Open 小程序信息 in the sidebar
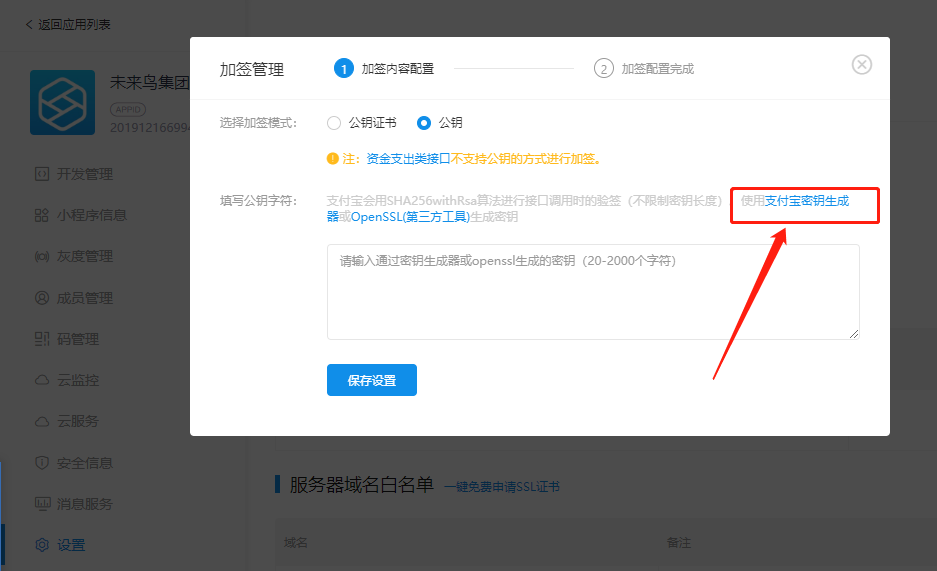The height and width of the screenshot is (571, 937). 91,215
